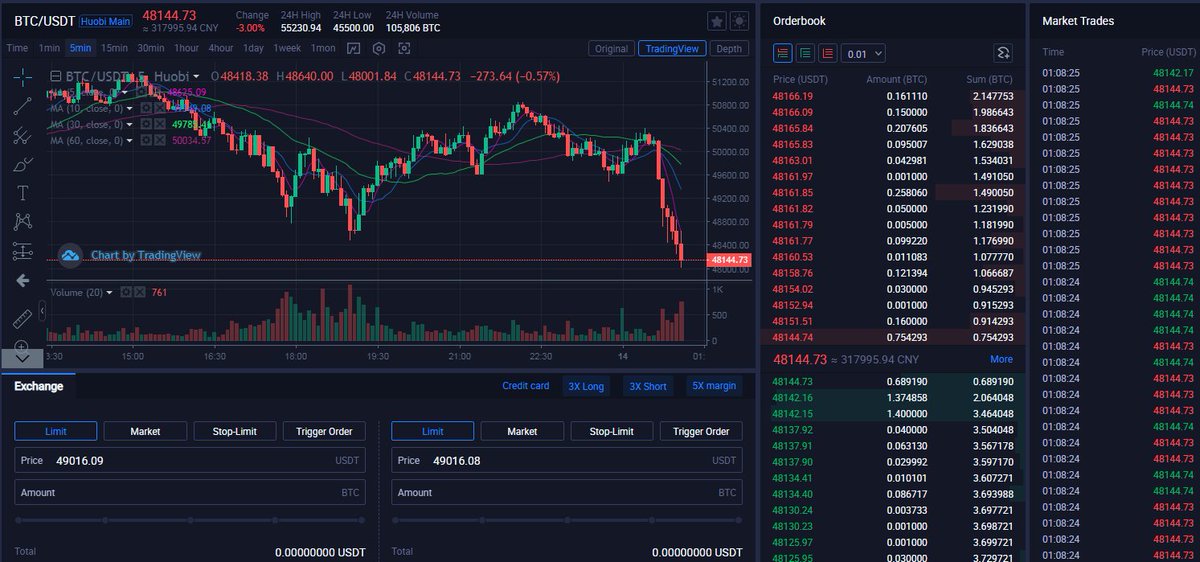Select the XABCD pattern tool

[x=22, y=222]
